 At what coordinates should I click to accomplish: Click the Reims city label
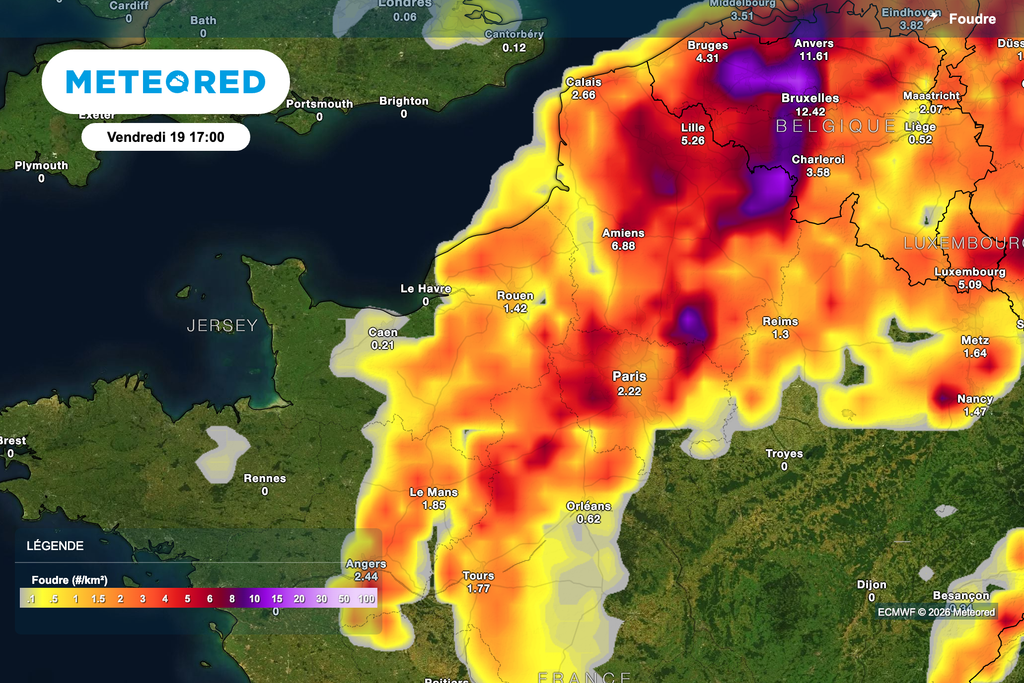click(780, 321)
